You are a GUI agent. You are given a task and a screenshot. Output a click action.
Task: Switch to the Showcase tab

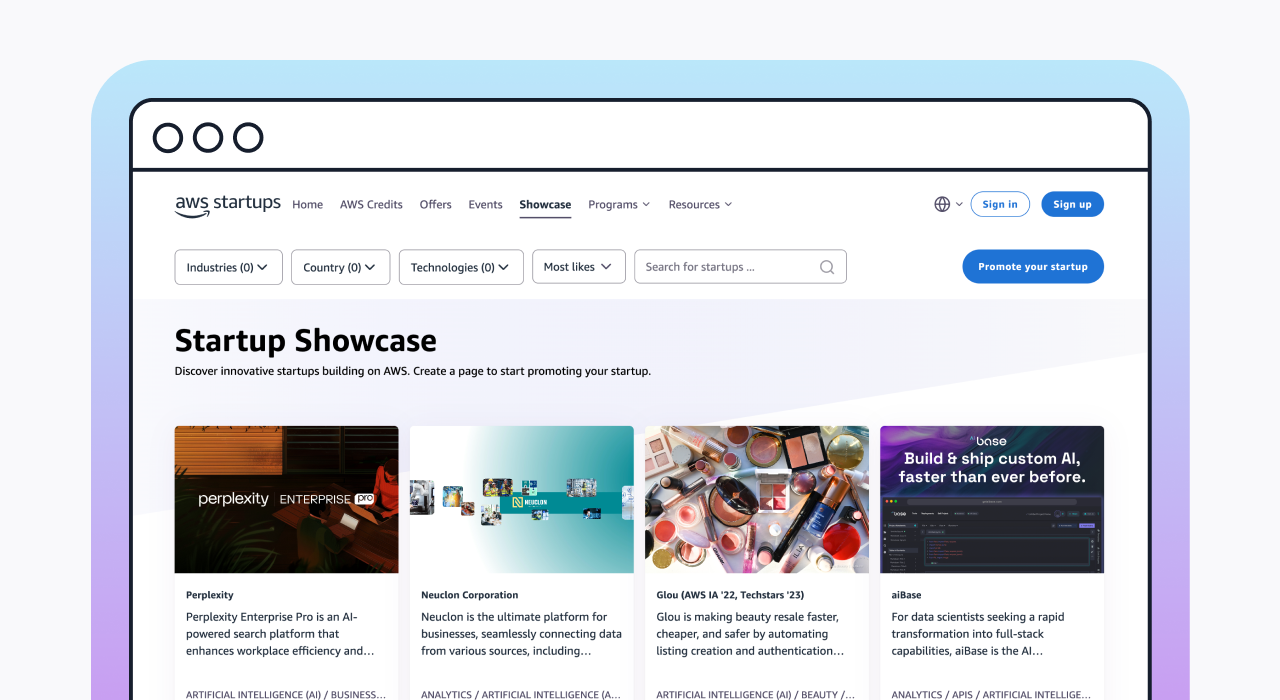click(545, 204)
